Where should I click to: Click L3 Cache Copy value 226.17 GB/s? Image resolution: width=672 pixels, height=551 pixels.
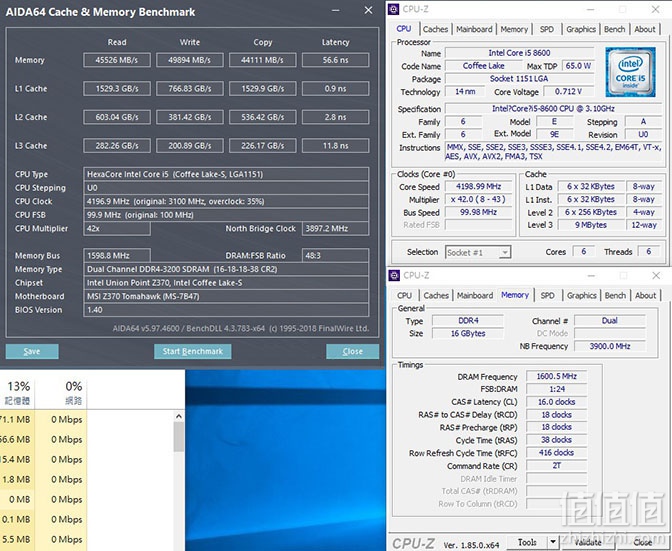(262, 146)
